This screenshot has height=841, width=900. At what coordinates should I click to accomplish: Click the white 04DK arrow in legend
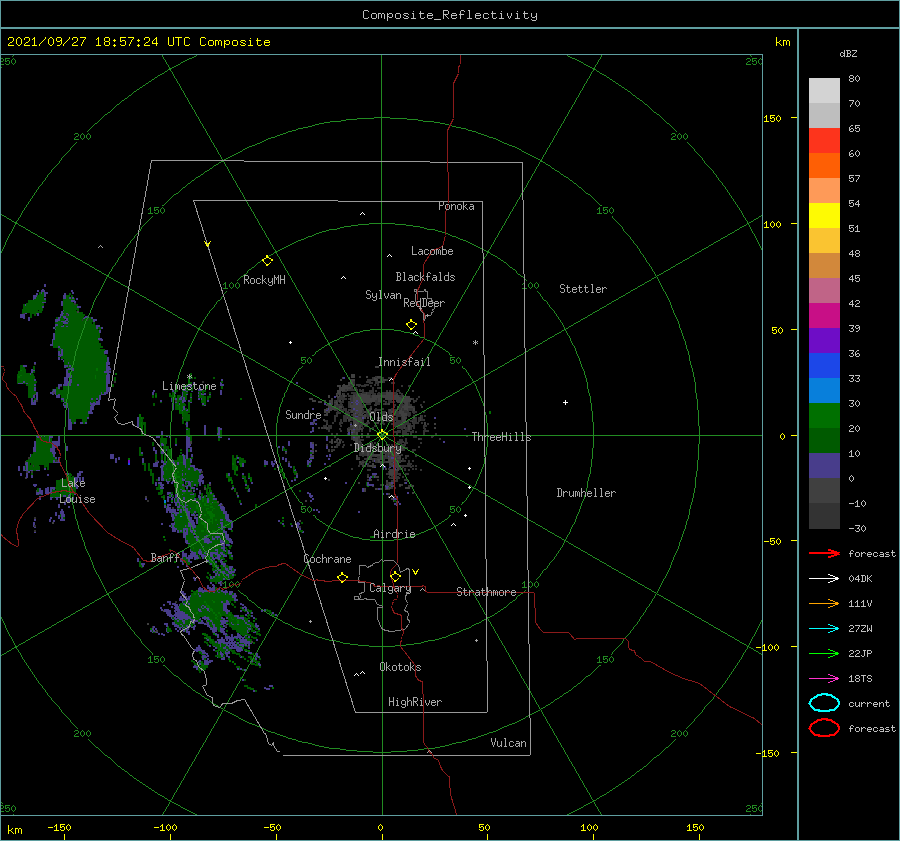(824, 579)
